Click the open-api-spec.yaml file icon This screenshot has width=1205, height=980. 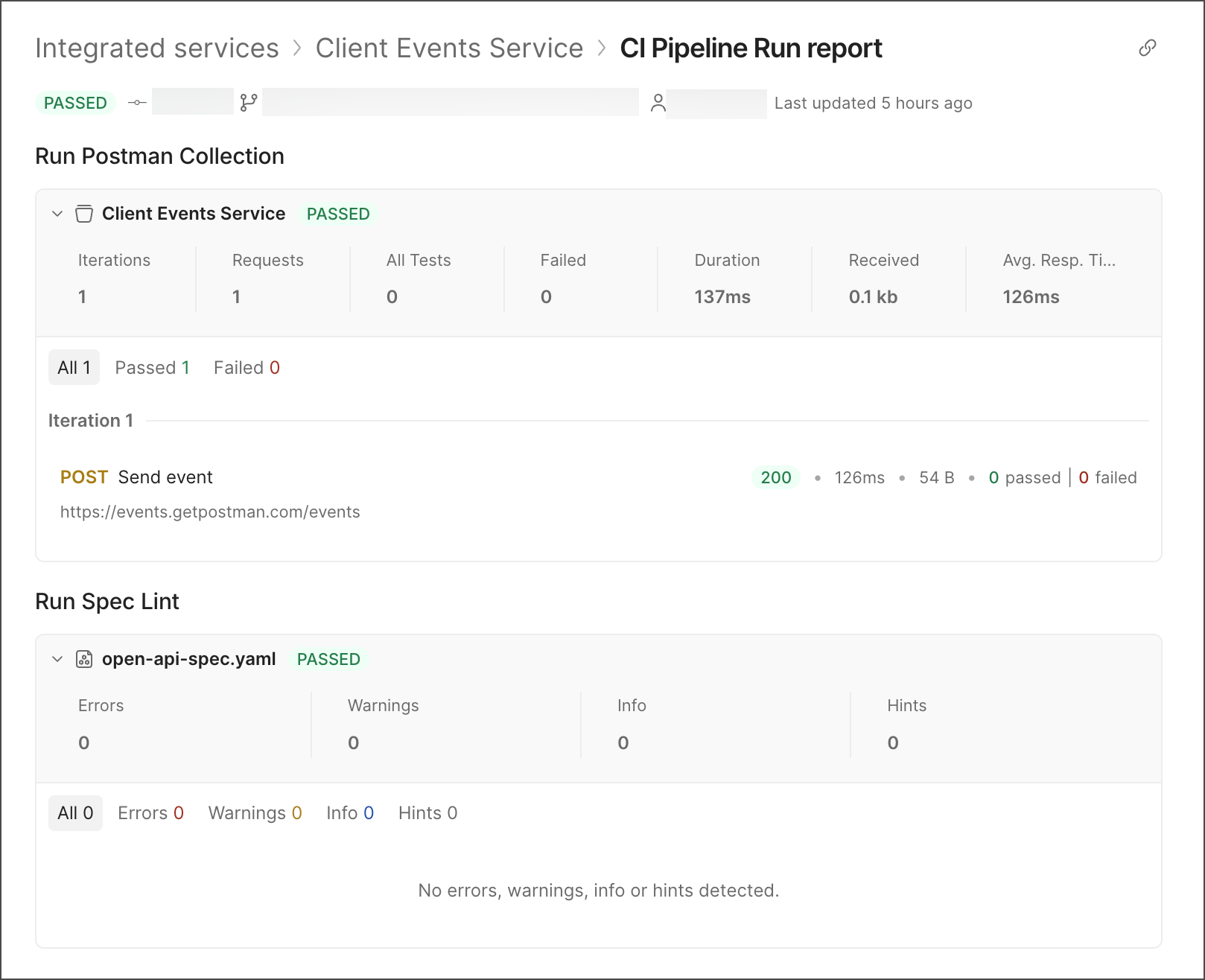click(84, 659)
